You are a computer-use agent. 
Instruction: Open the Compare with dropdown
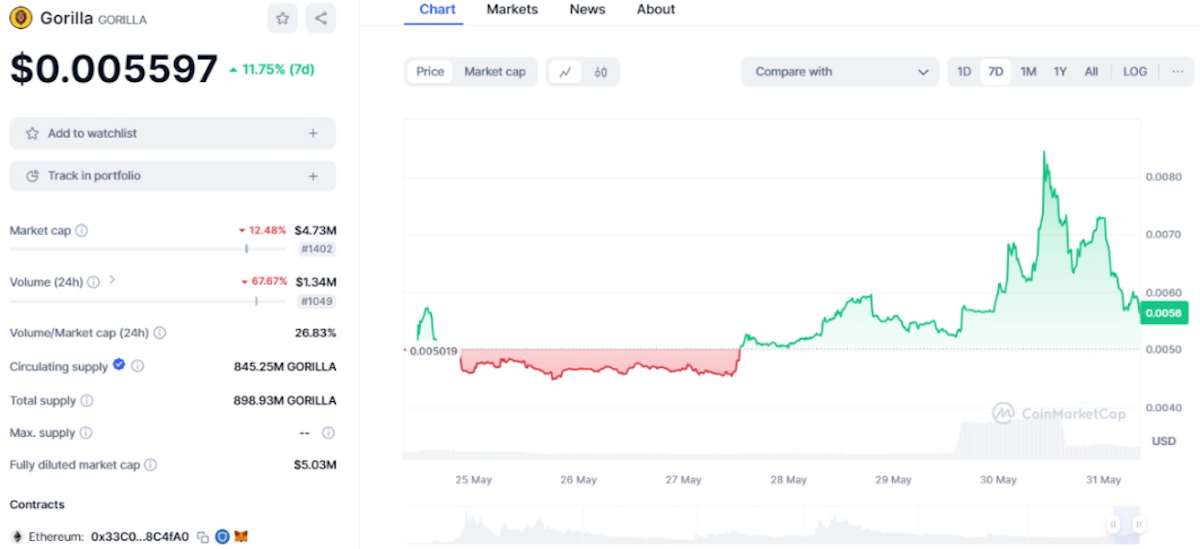coord(840,72)
